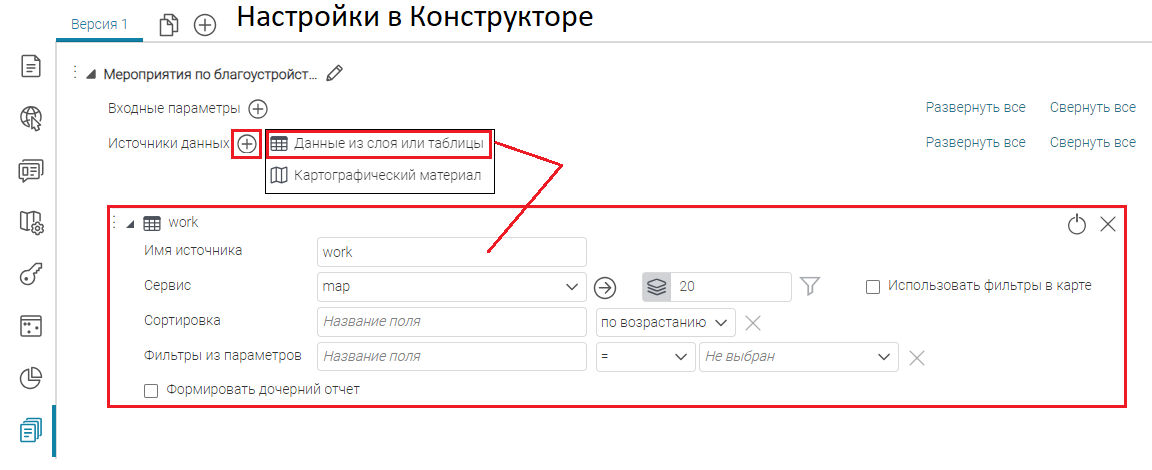The height and width of the screenshot is (470, 1152).
Task: Open the key icon in left sidebar
Action: tap(31, 275)
